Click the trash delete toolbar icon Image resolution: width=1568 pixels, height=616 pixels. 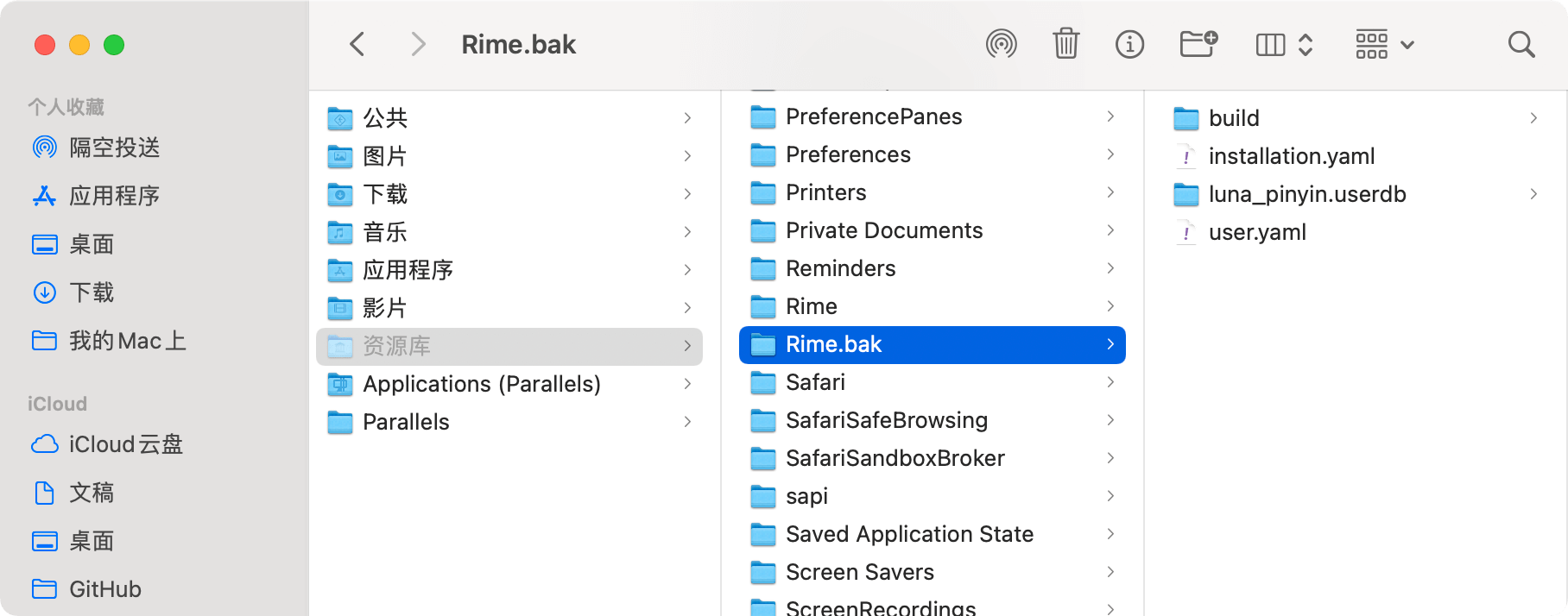1065,44
